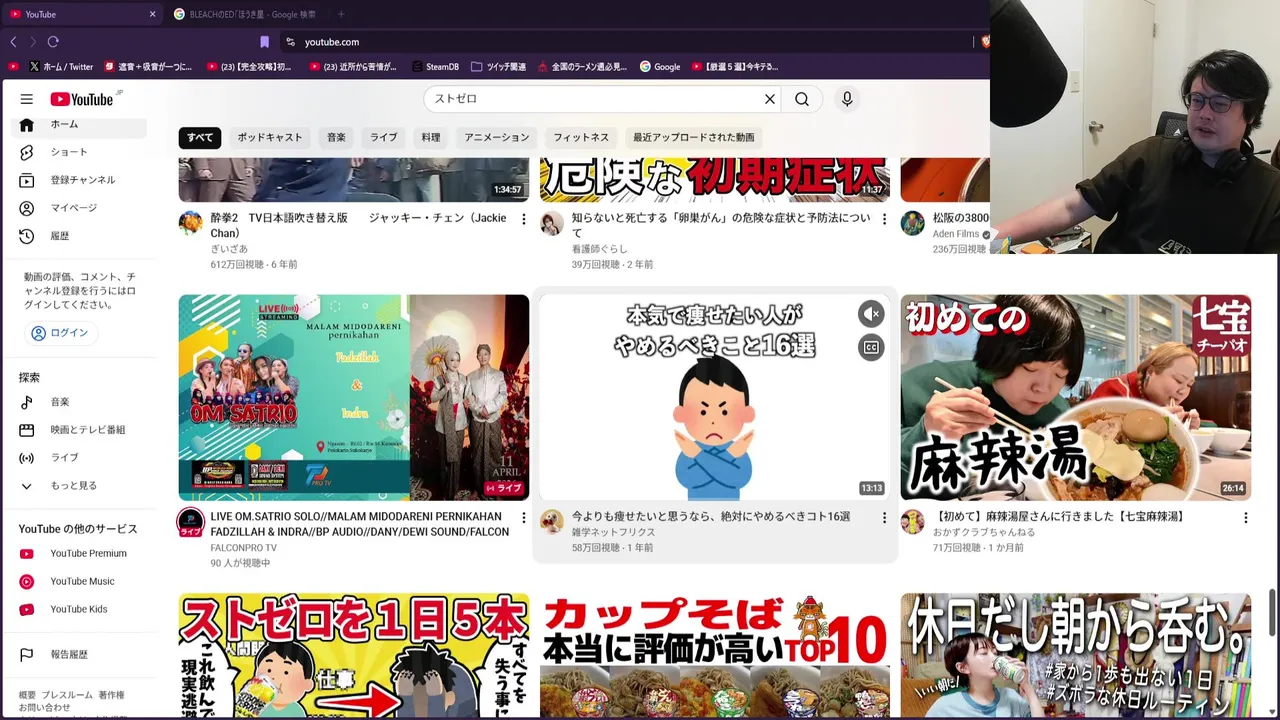This screenshot has height=720, width=1280.
Task: Open the ツイッチ関連 bookmark folder
Action: point(498,67)
